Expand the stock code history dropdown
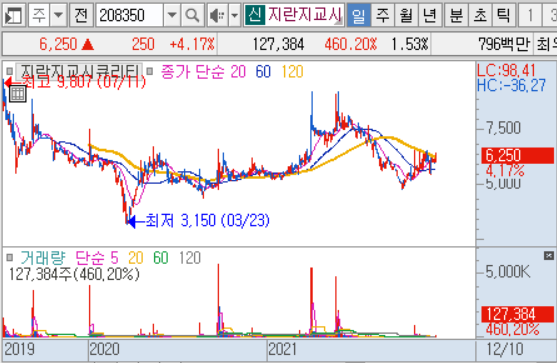Viewport: 557px width, 363px height. 172,15
